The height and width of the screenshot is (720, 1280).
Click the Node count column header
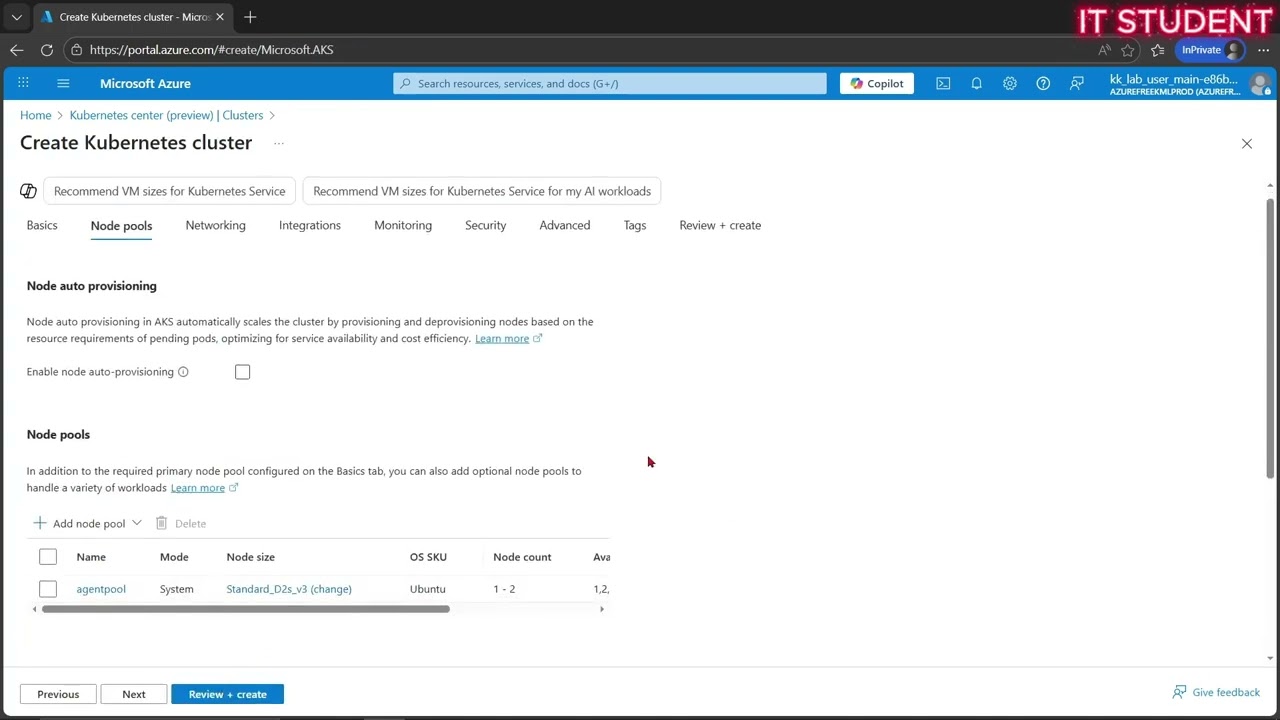[x=522, y=557]
